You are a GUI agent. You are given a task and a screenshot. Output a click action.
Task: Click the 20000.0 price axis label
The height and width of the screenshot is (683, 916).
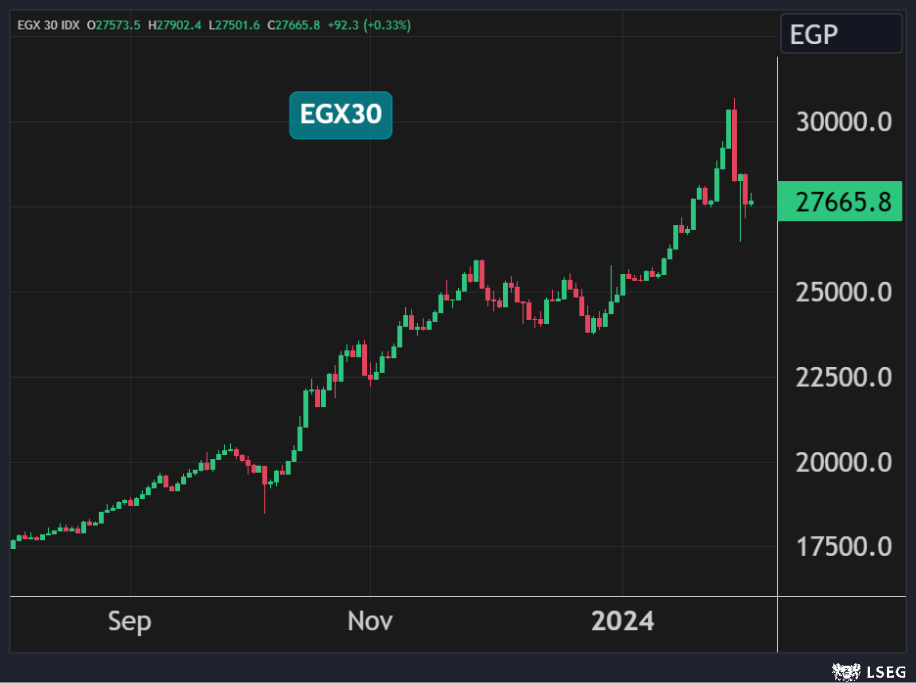pyautogui.click(x=843, y=462)
